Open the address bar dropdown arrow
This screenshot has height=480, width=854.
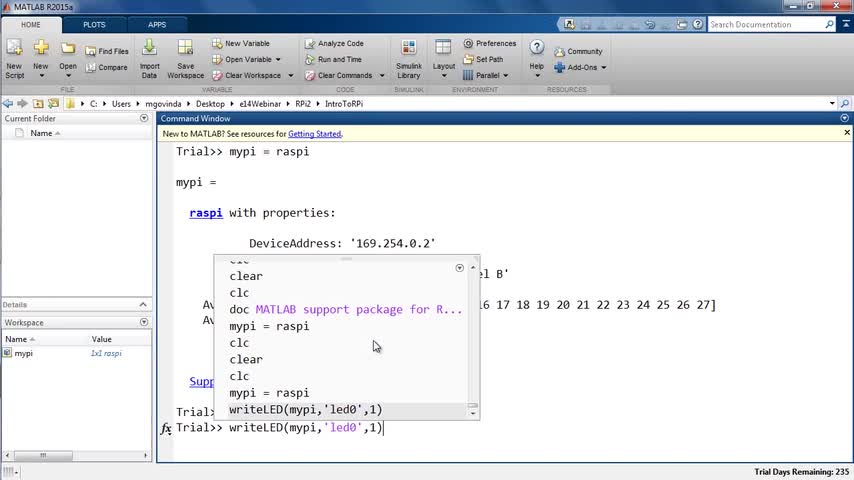(x=832, y=104)
